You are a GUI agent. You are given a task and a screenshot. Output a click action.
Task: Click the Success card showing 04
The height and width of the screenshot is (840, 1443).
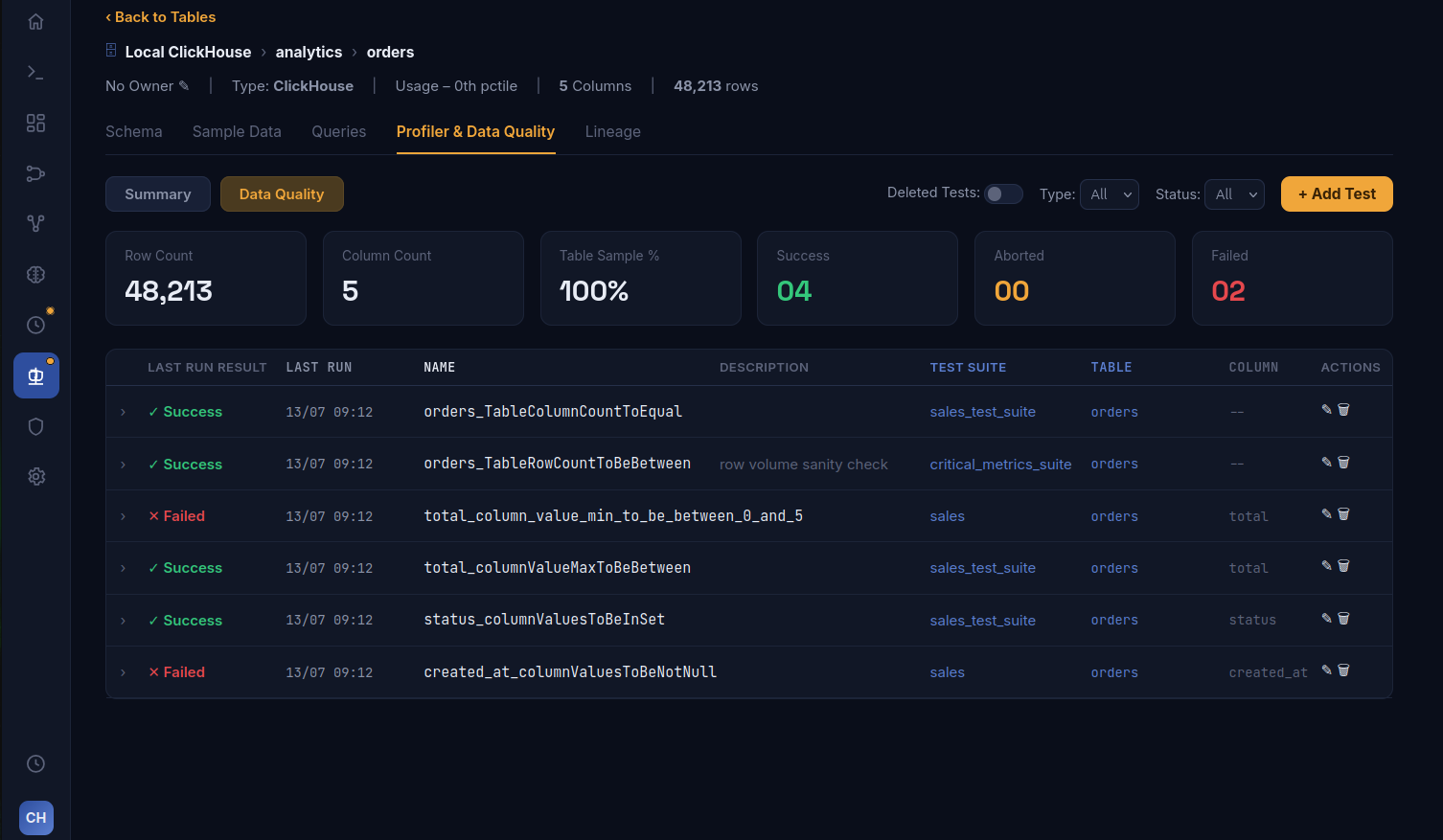(858, 278)
